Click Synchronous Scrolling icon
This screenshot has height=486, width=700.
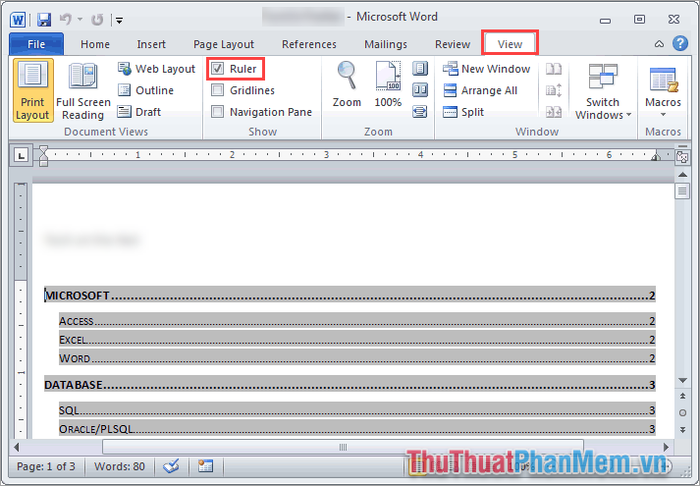pos(554,90)
